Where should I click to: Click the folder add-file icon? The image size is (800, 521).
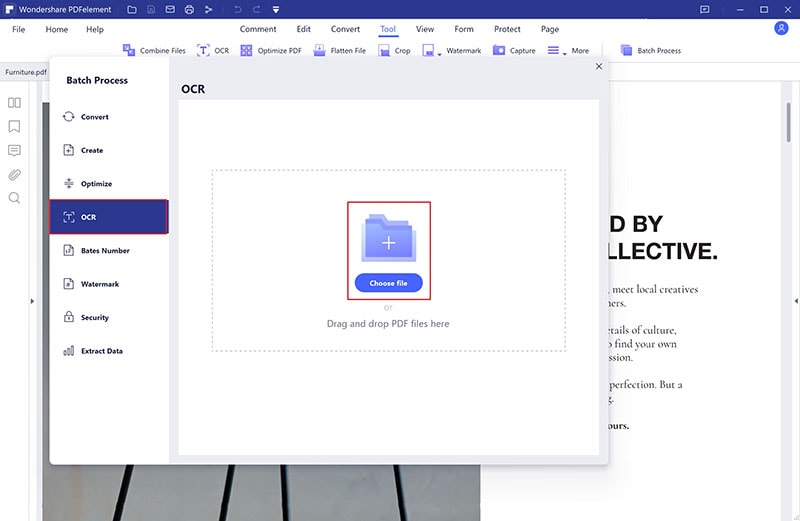click(389, 238)
